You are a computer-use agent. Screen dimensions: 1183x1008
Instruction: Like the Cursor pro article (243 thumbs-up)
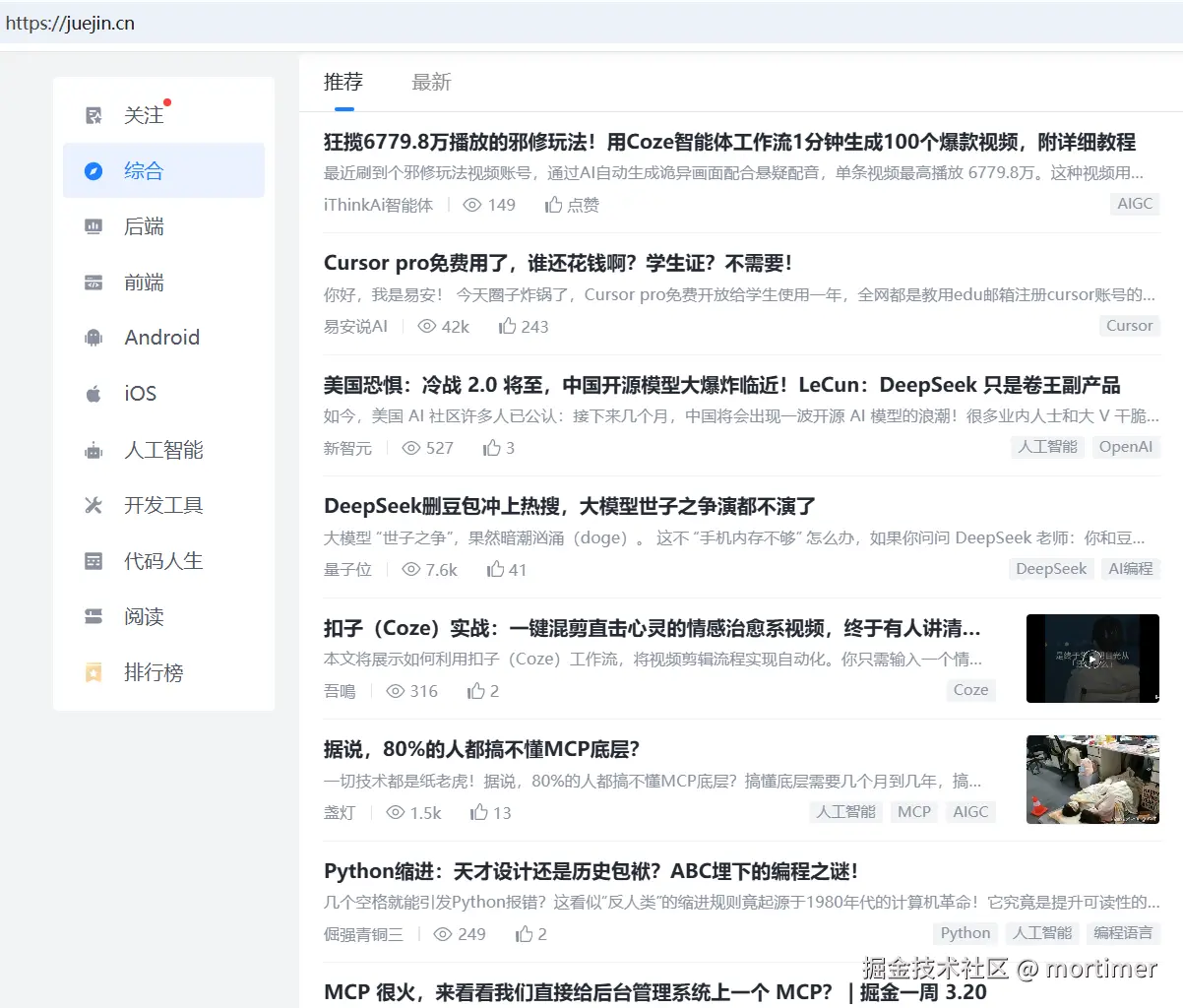click(x=508, y=326)
